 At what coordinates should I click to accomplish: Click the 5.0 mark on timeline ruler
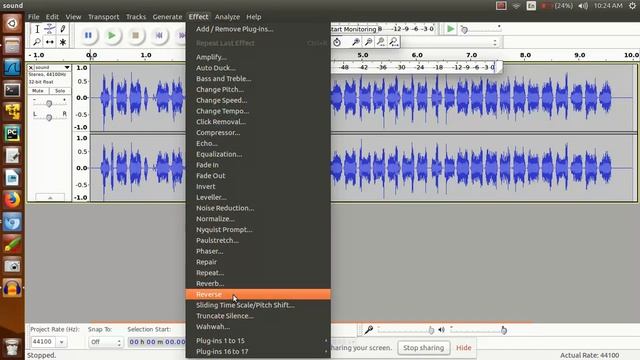tap(363, 55)
